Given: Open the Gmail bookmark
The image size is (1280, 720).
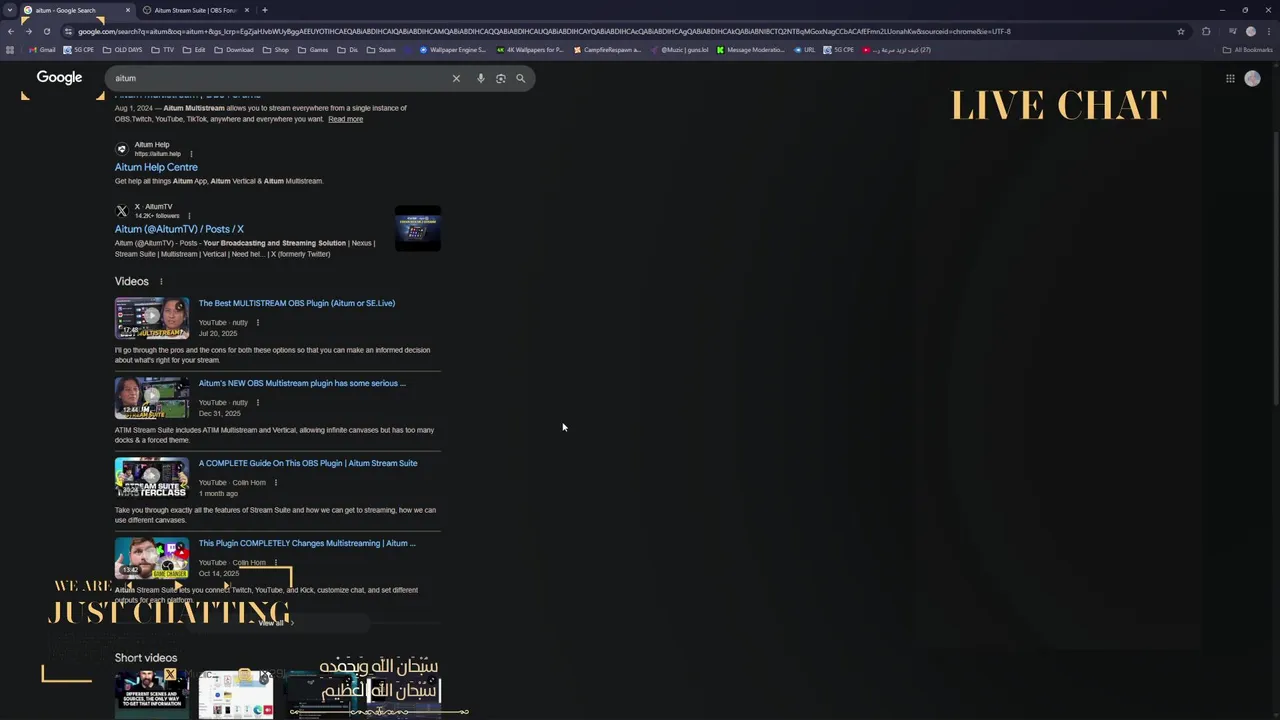Looking at the screenshot, I should pyautogui.click(x=42, y=50).
